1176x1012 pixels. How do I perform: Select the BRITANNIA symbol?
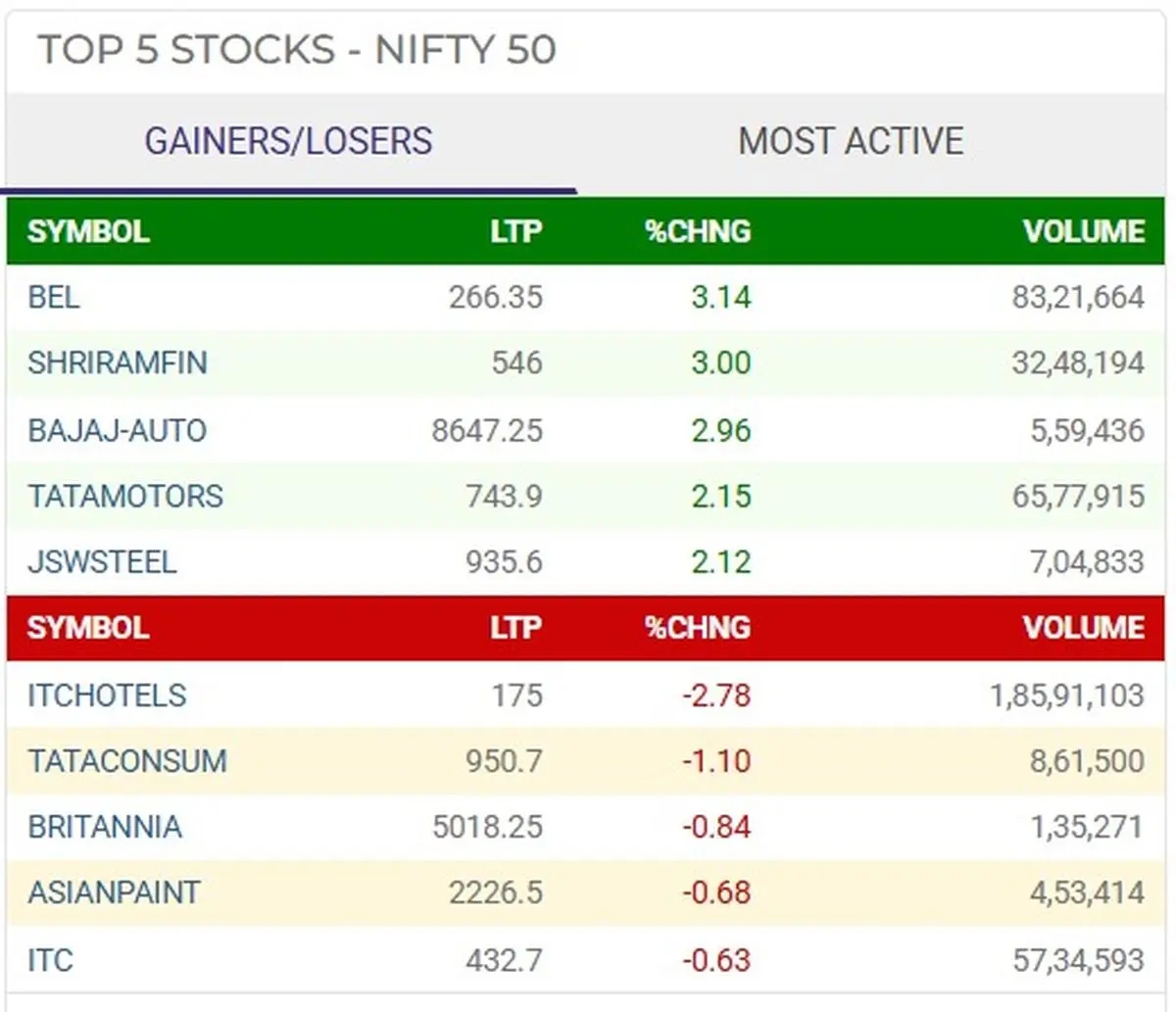(x=103, y=827)
